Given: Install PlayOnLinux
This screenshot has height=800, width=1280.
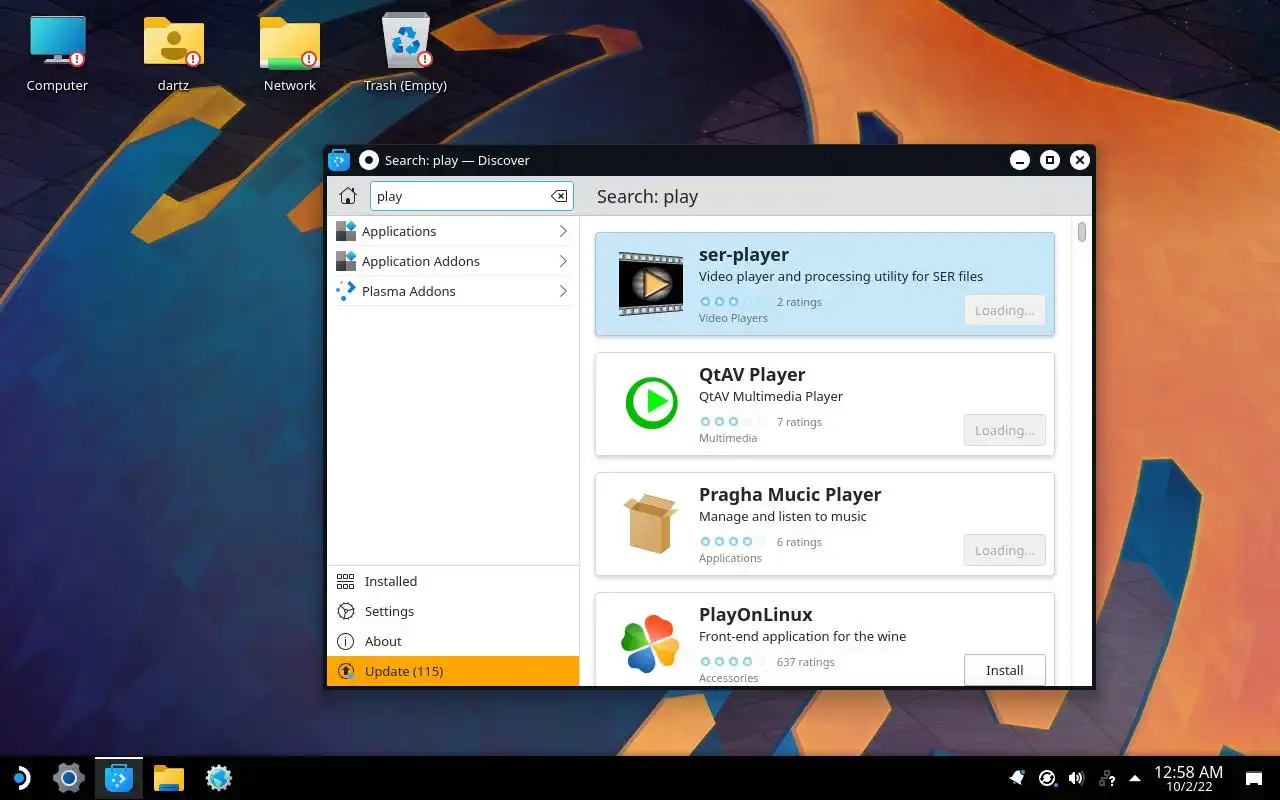Looking at the screenshot, I should [1005, 670].
